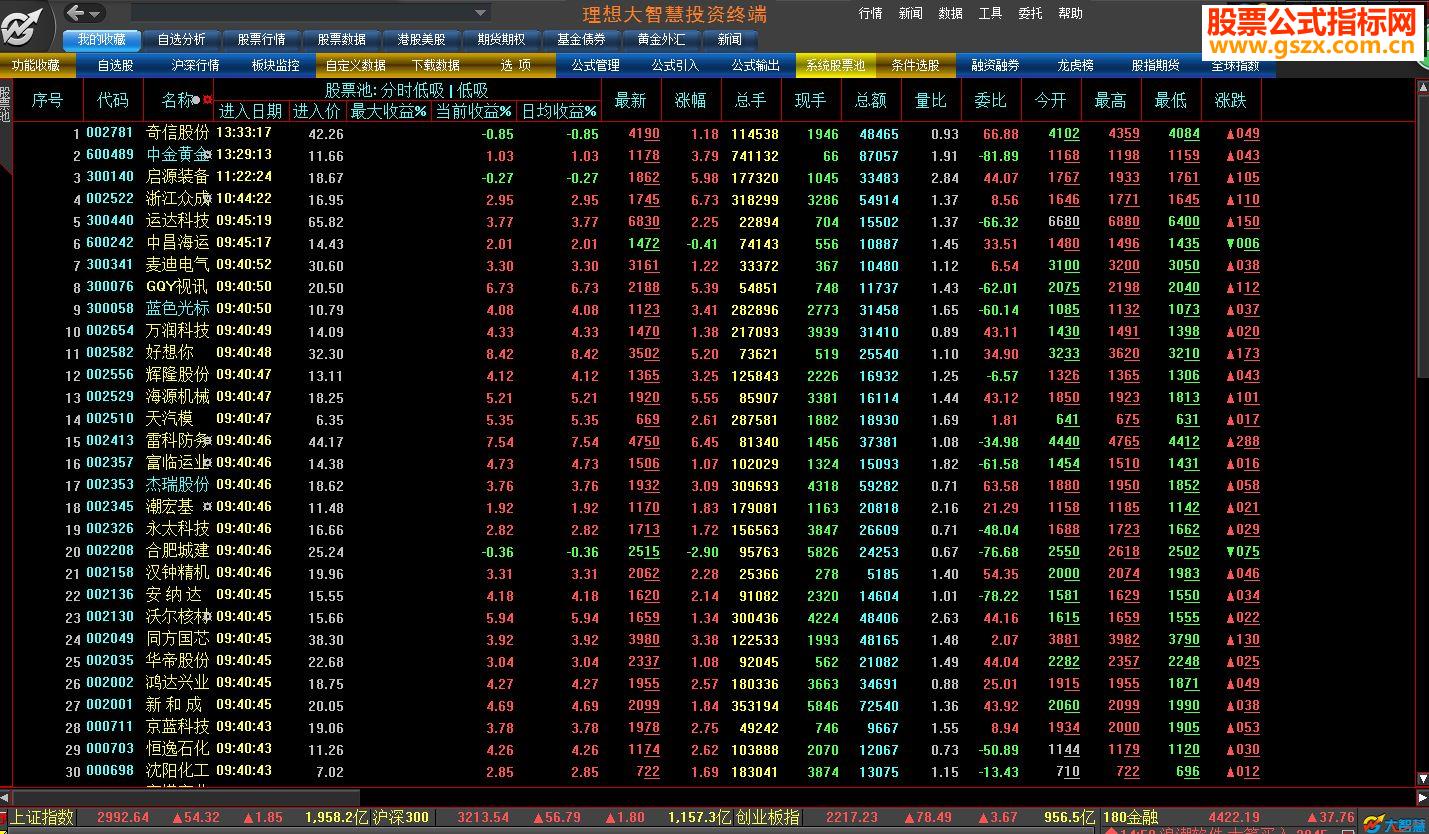Open the 新闻 menu in menu bar
The image size is (1429, 834).
(x=910, y=13)
